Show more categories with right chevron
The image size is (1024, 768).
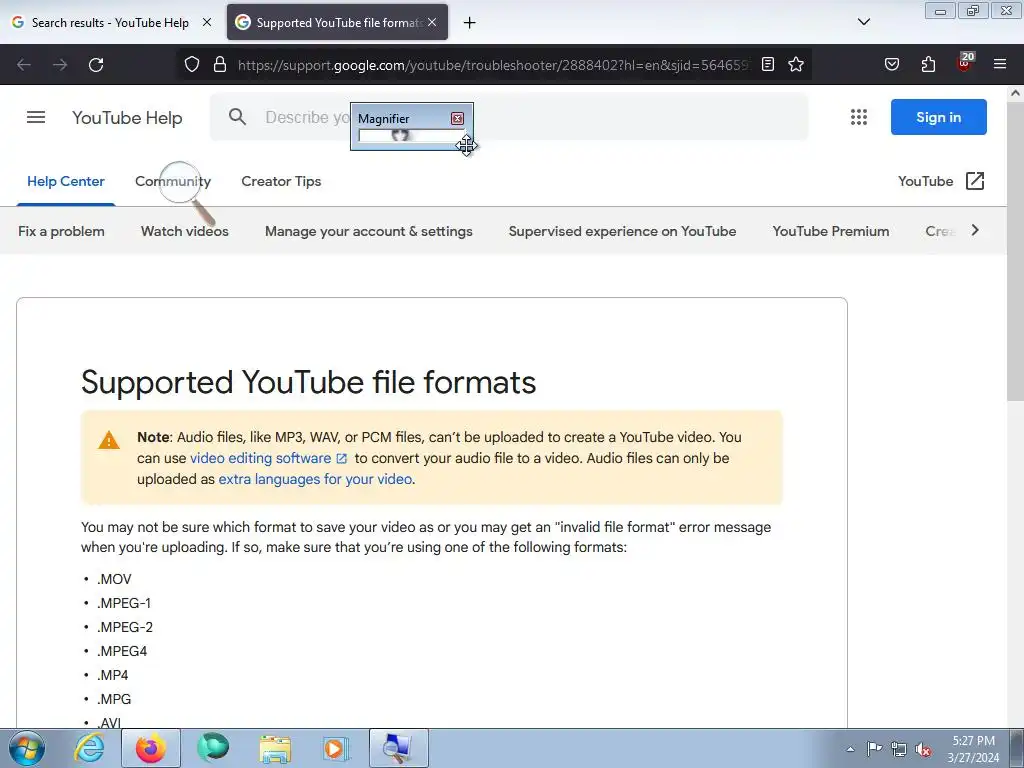pyautogui.click(x=975, y=230)
